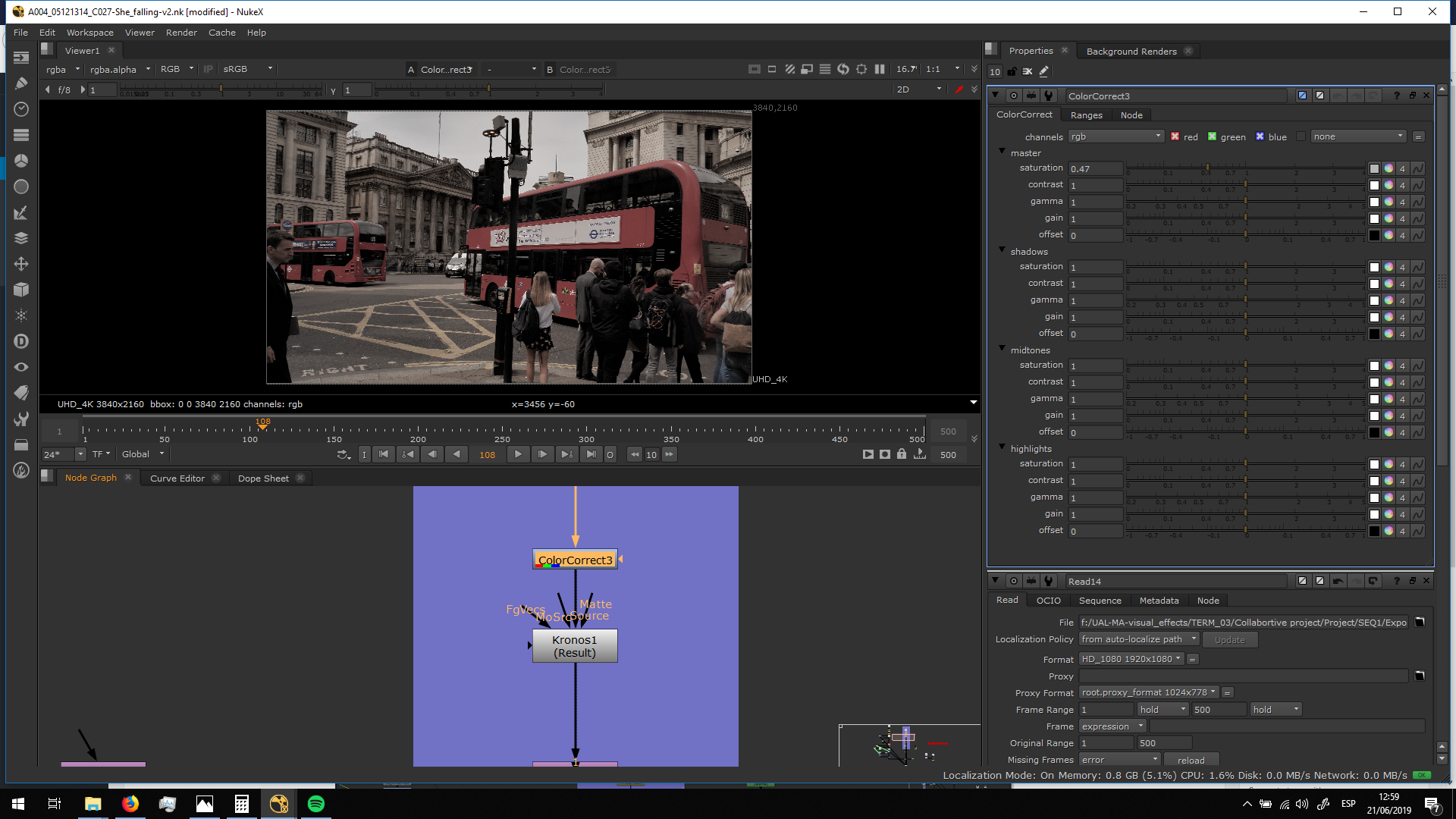Open the Merge nodes layers icon
The height and width of the screenshot is (819, 1456).
point(21,238)
